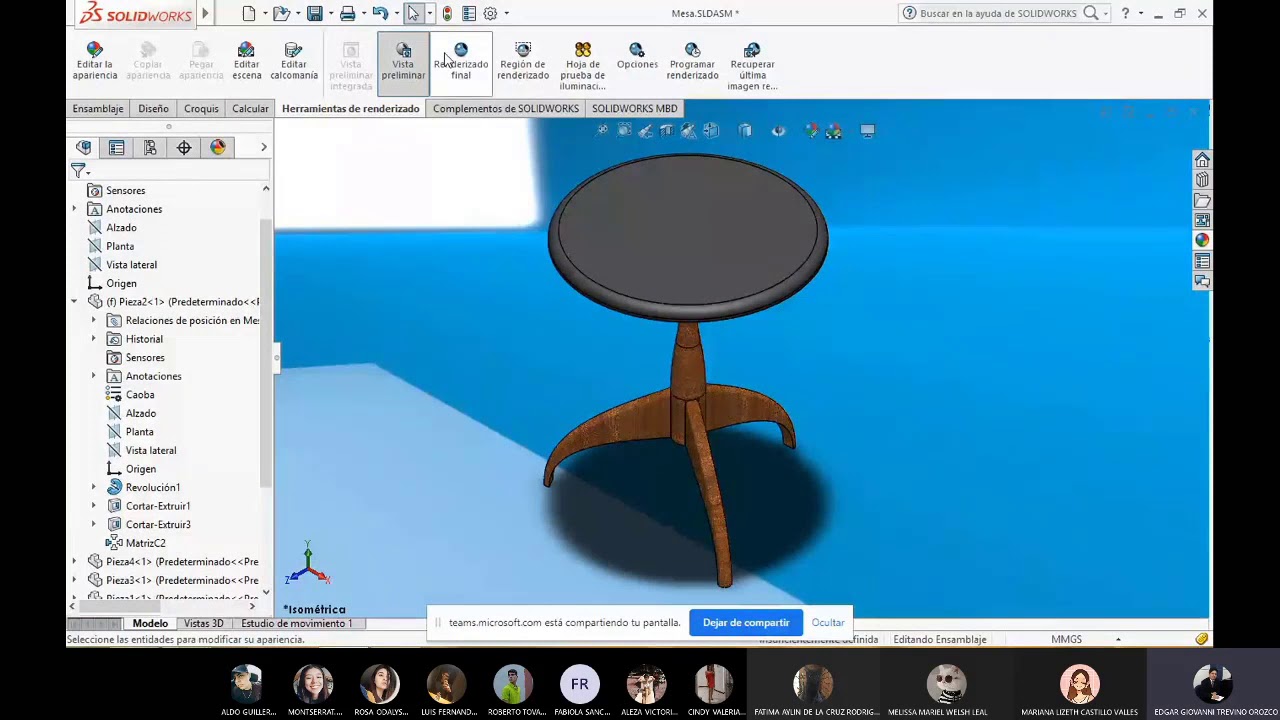
Task: Open view settings monitor icon
Action: click(x=867, y=131)
